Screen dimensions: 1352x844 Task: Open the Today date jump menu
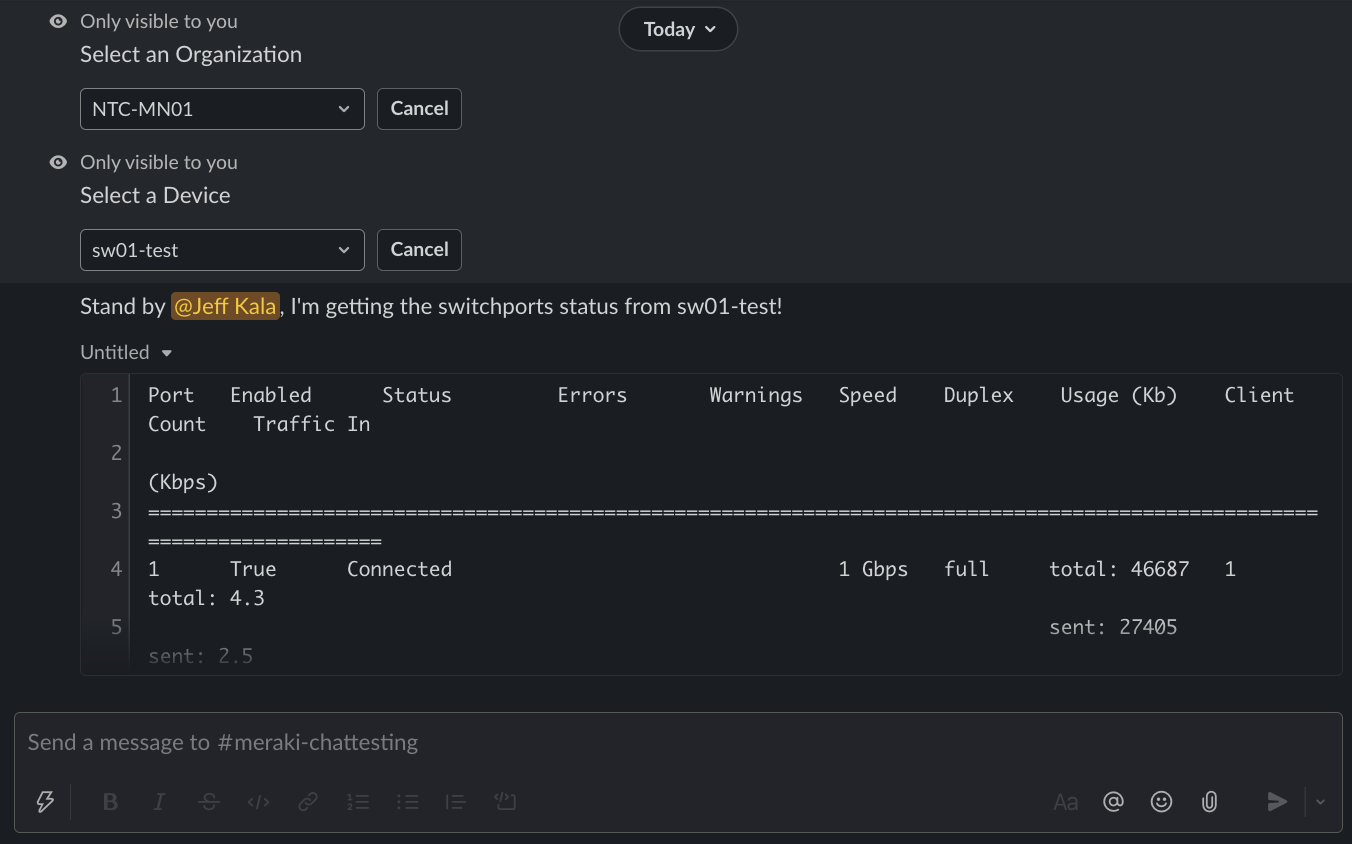pos(678,29)
